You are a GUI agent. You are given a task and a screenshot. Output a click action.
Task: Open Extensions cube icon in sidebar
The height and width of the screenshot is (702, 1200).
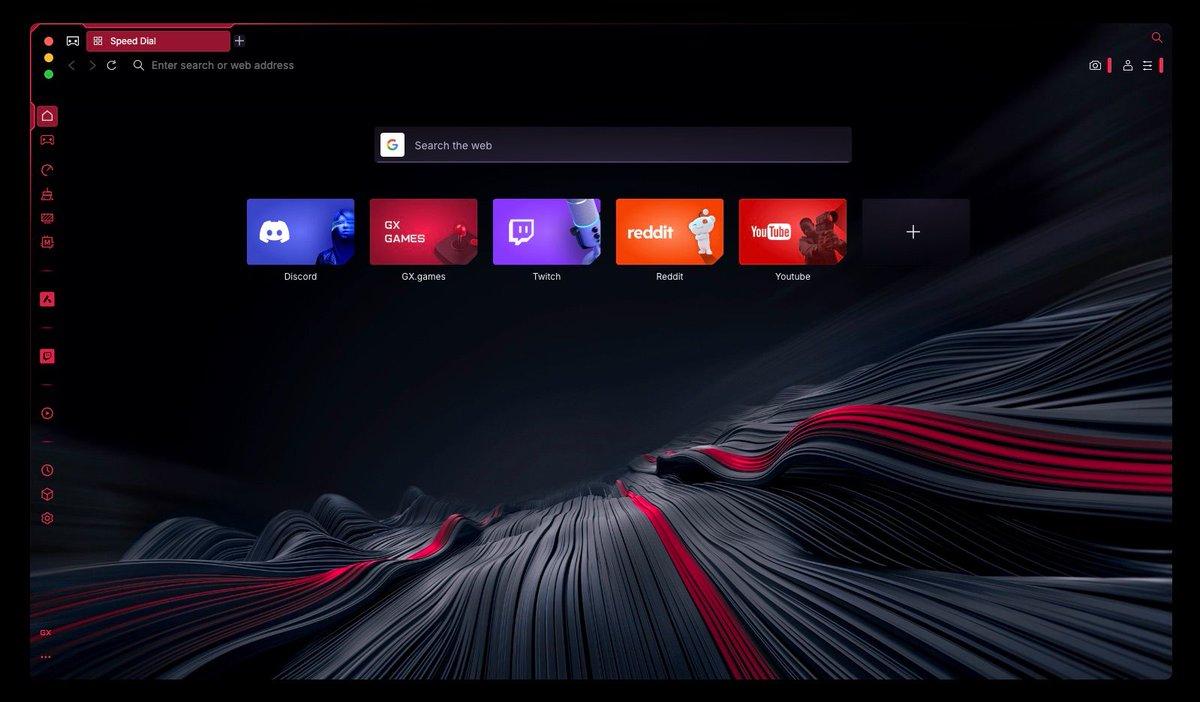click(x=47, y=494)
